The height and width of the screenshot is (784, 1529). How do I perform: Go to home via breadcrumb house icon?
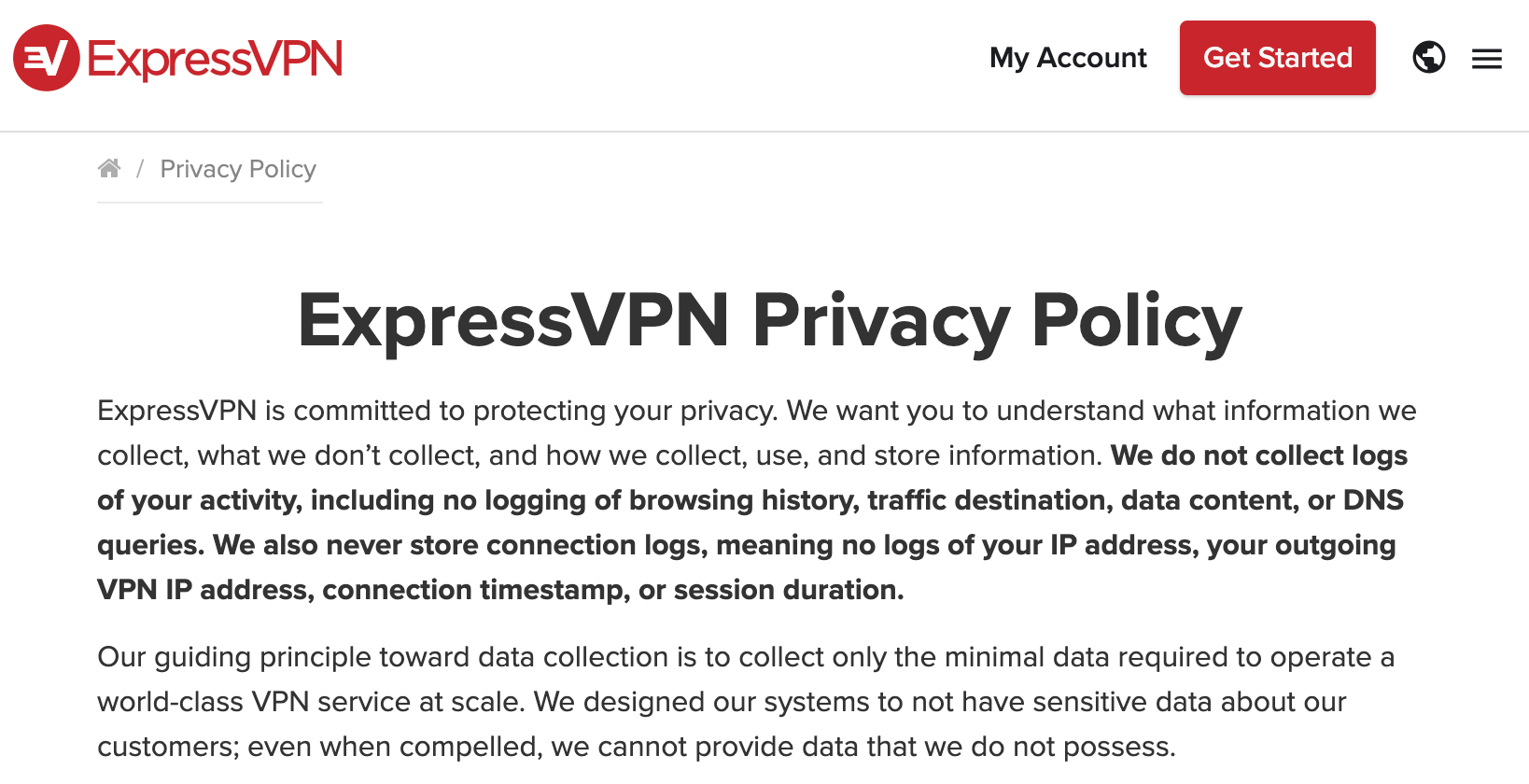pyautogui.click(x=109, y=168)
